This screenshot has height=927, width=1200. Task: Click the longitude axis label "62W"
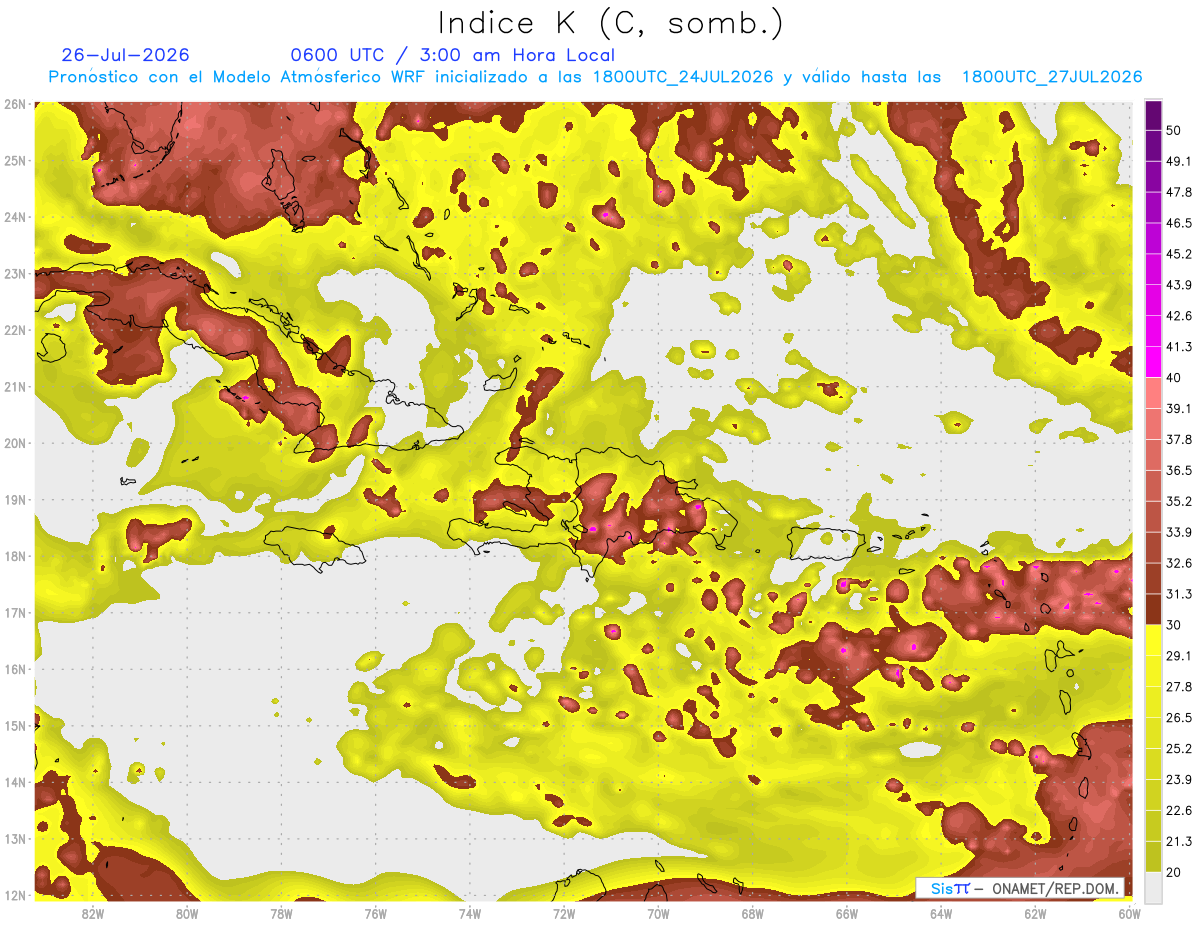[x=1035, y=913]
